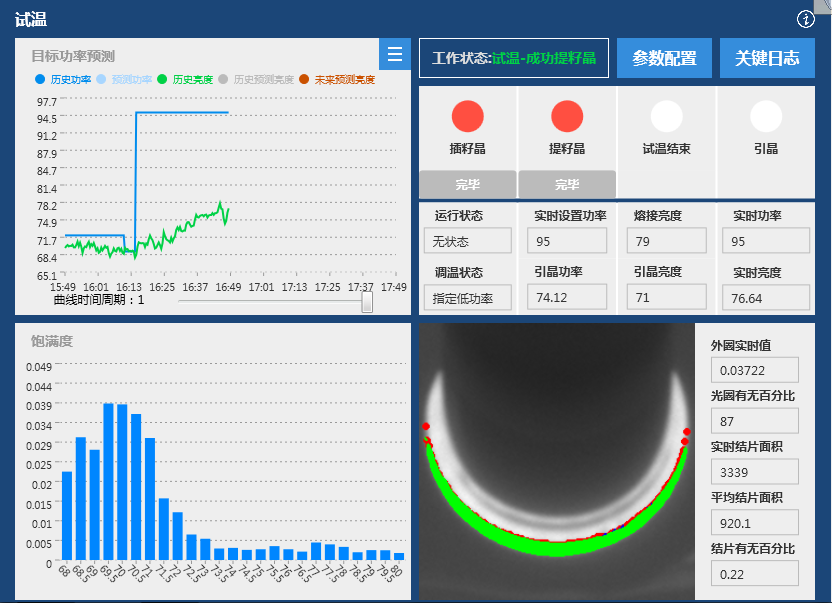Toggle 历史预测亮度 legend series

[x=251, y=79]
